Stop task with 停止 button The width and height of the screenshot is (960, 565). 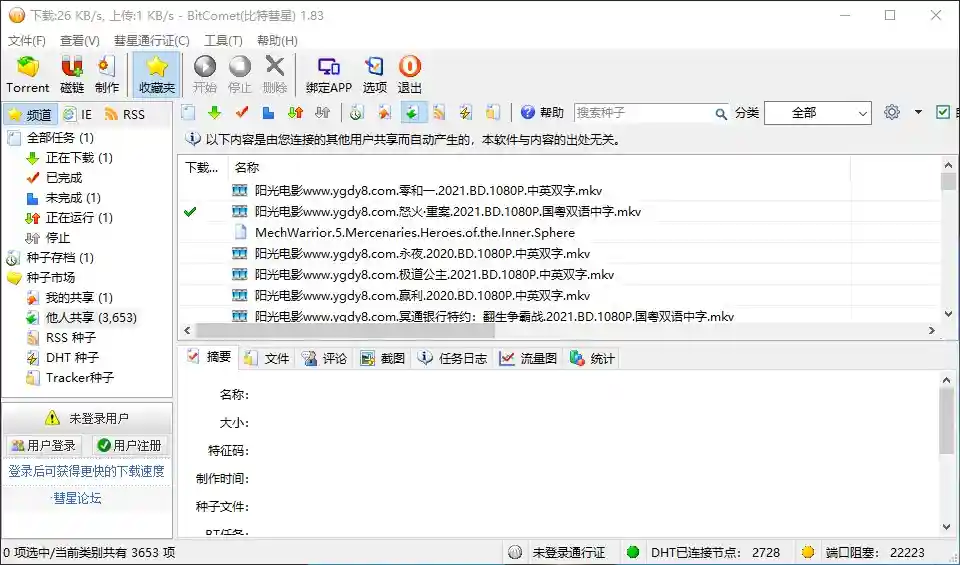click(x=239, y=75)
